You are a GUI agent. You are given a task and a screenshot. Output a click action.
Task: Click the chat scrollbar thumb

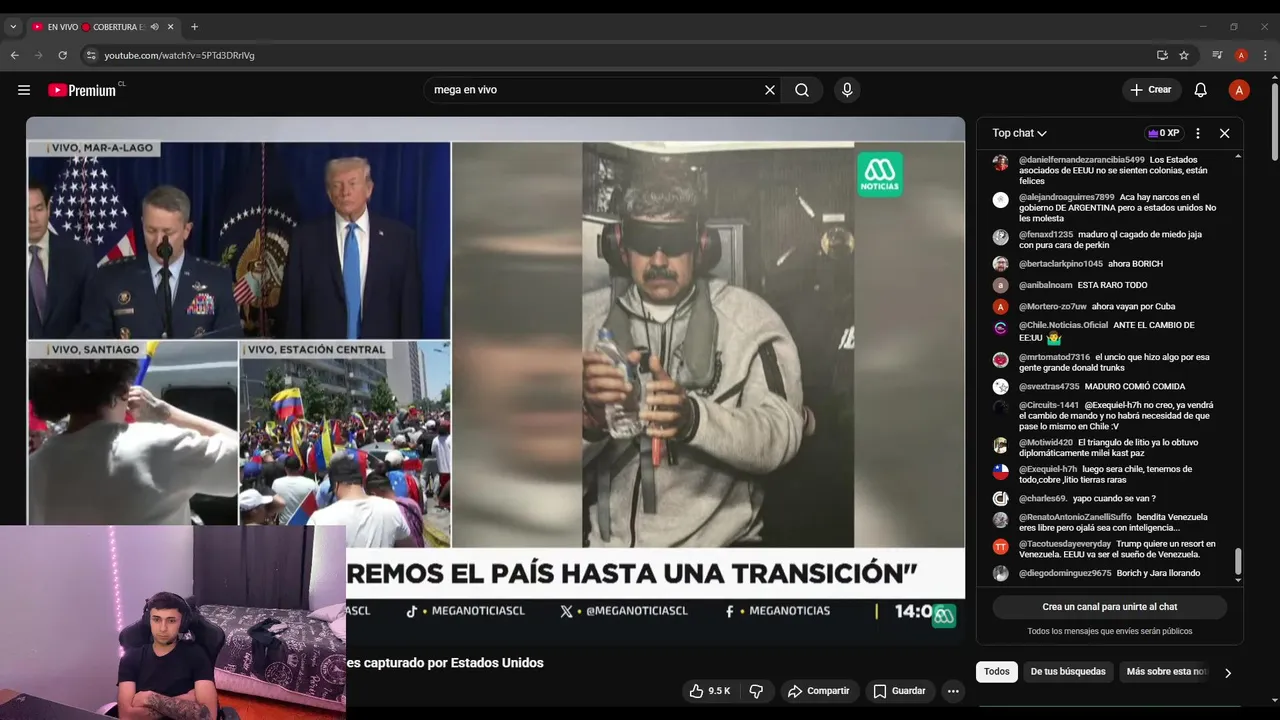1238,561
